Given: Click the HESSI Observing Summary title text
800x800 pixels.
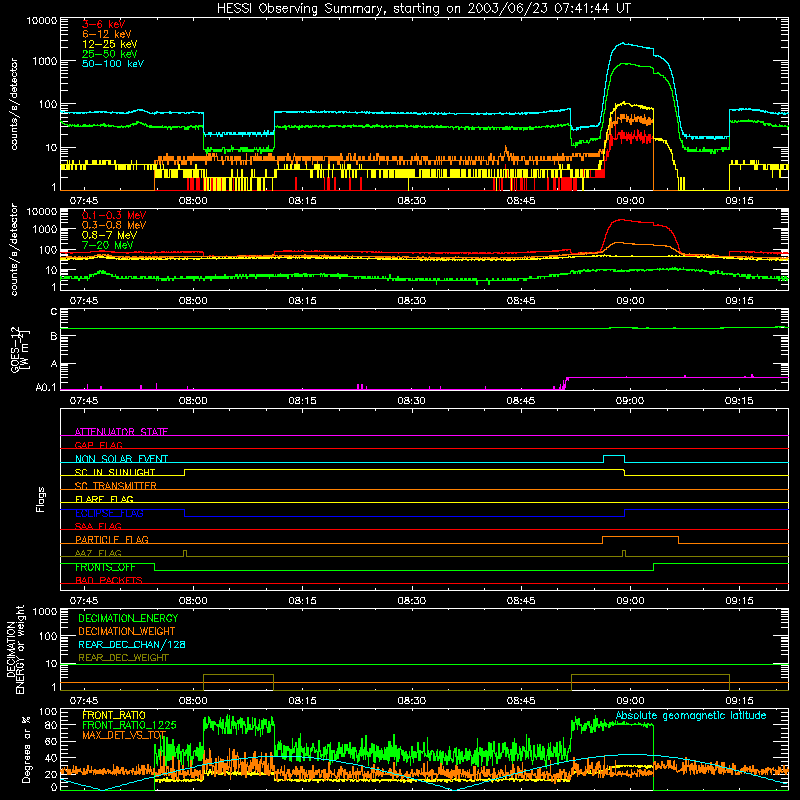Looking at the screenshot, I should 423,9.
